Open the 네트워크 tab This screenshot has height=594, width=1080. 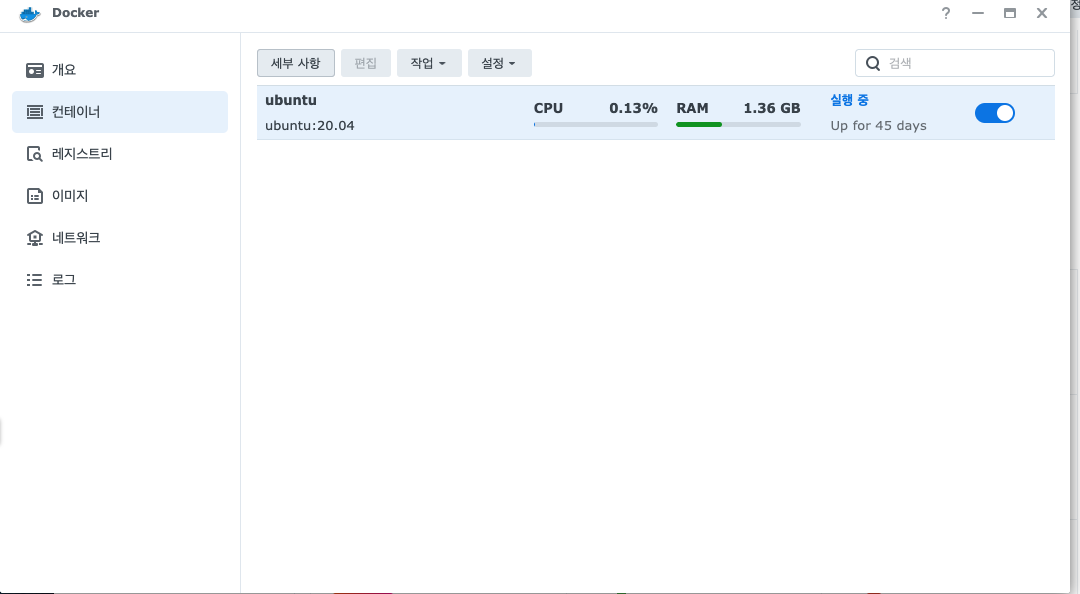click(x=120, y=238)
